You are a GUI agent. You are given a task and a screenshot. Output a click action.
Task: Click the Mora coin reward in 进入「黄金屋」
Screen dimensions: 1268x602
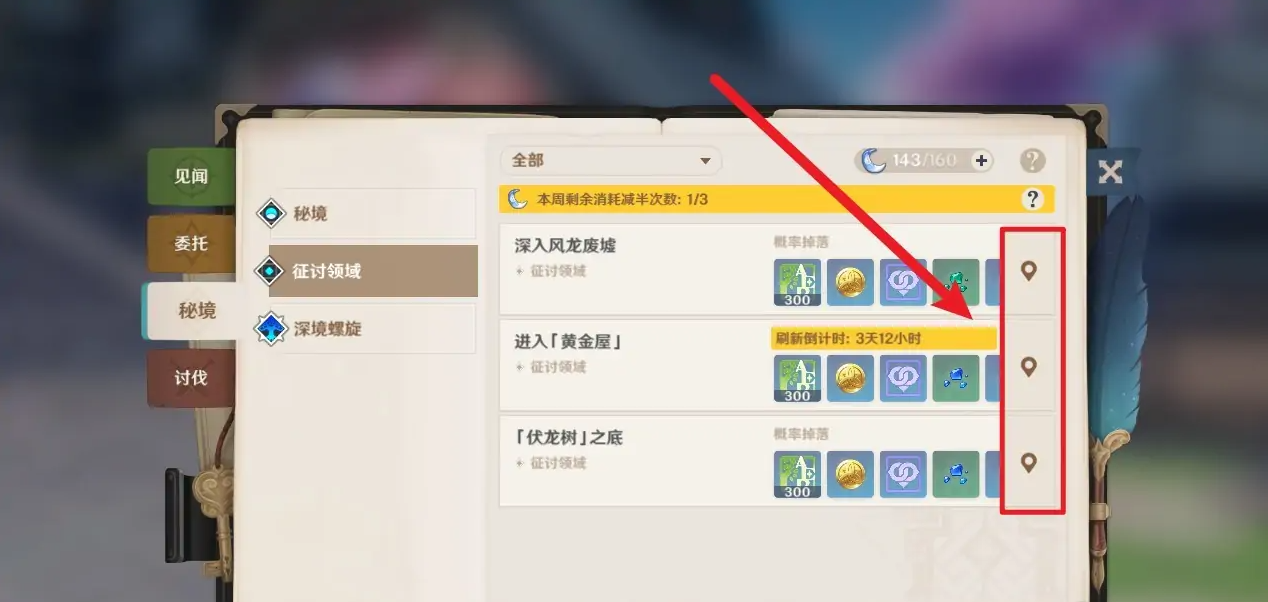pos(850,379)
